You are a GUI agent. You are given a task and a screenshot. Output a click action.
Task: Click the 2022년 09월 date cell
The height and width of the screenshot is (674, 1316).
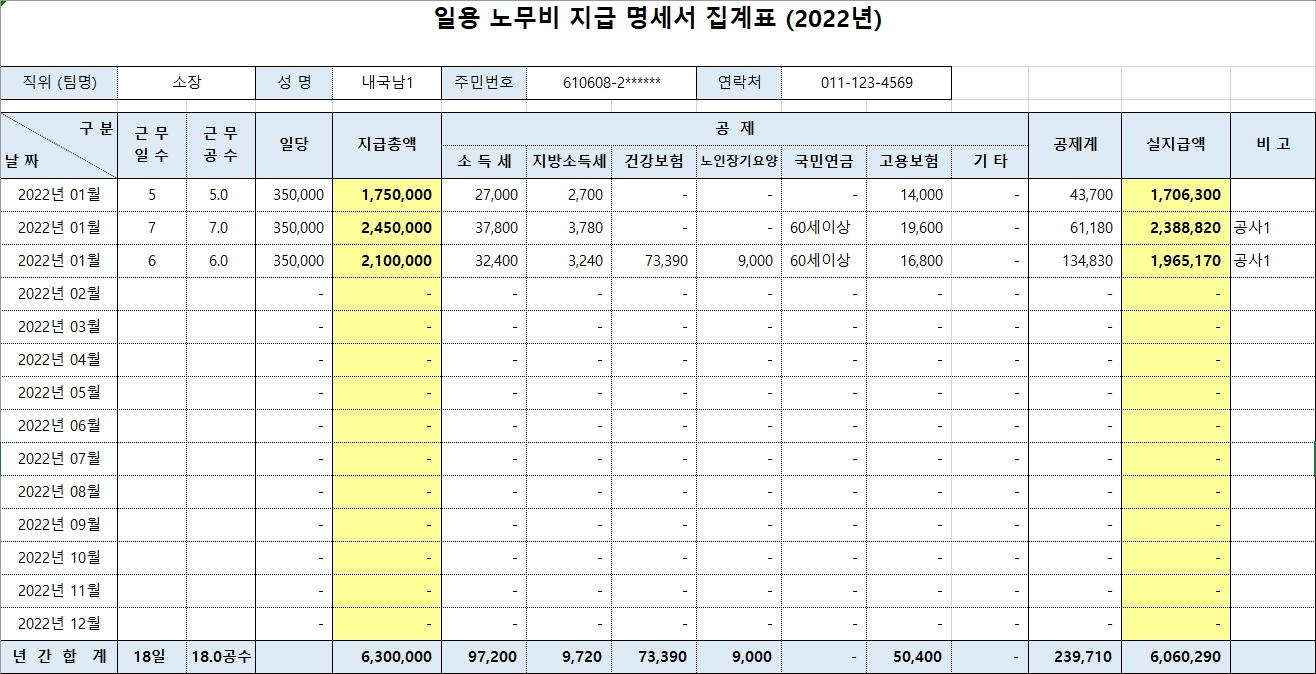pyautogui.click(x=59, y=525)
